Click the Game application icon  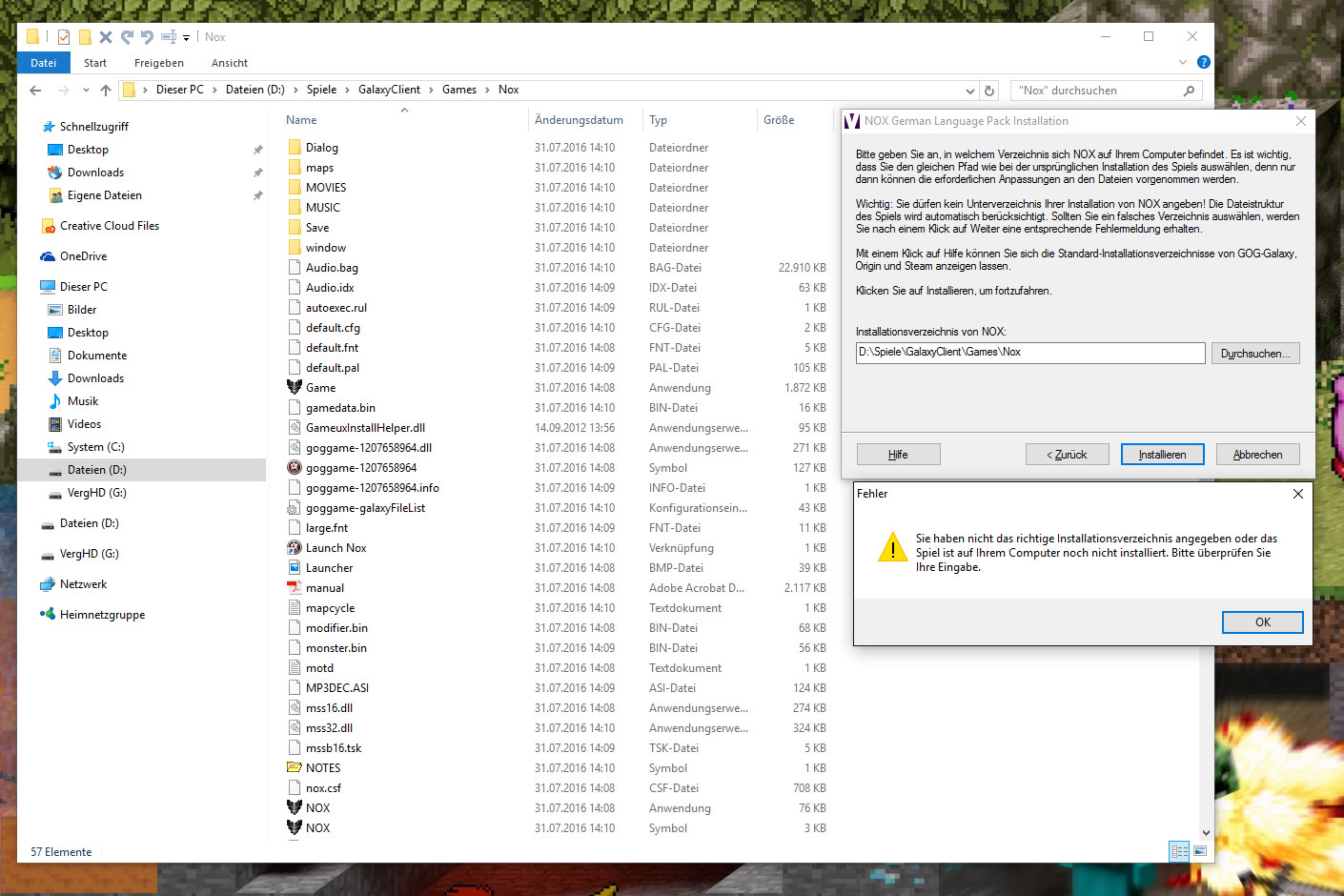[x=295, y=387]
